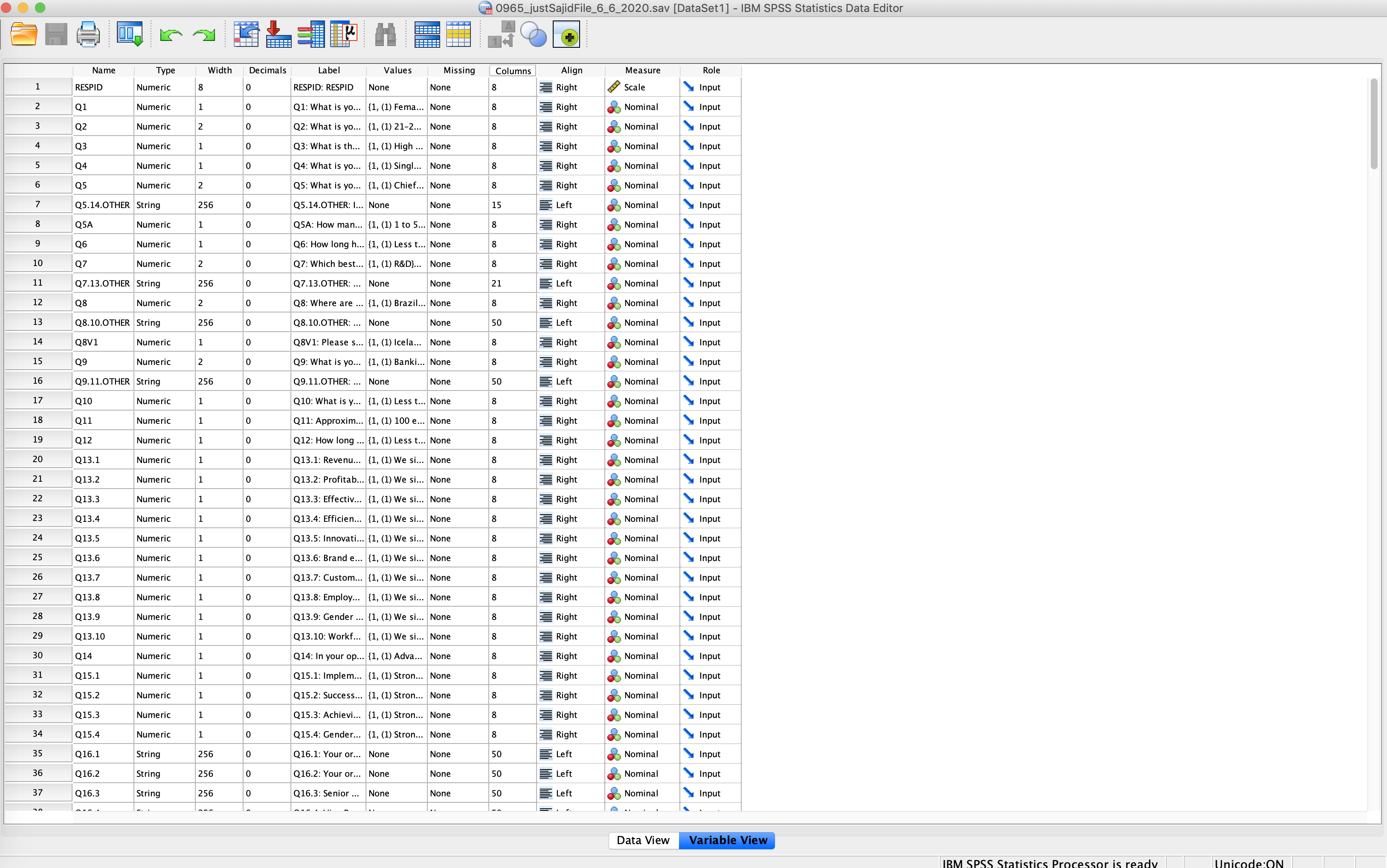Viewport: 1387px width, 868px height.
Task: Switch to the Data View tab
Action: pyautogui.click(x=643, y=840)
